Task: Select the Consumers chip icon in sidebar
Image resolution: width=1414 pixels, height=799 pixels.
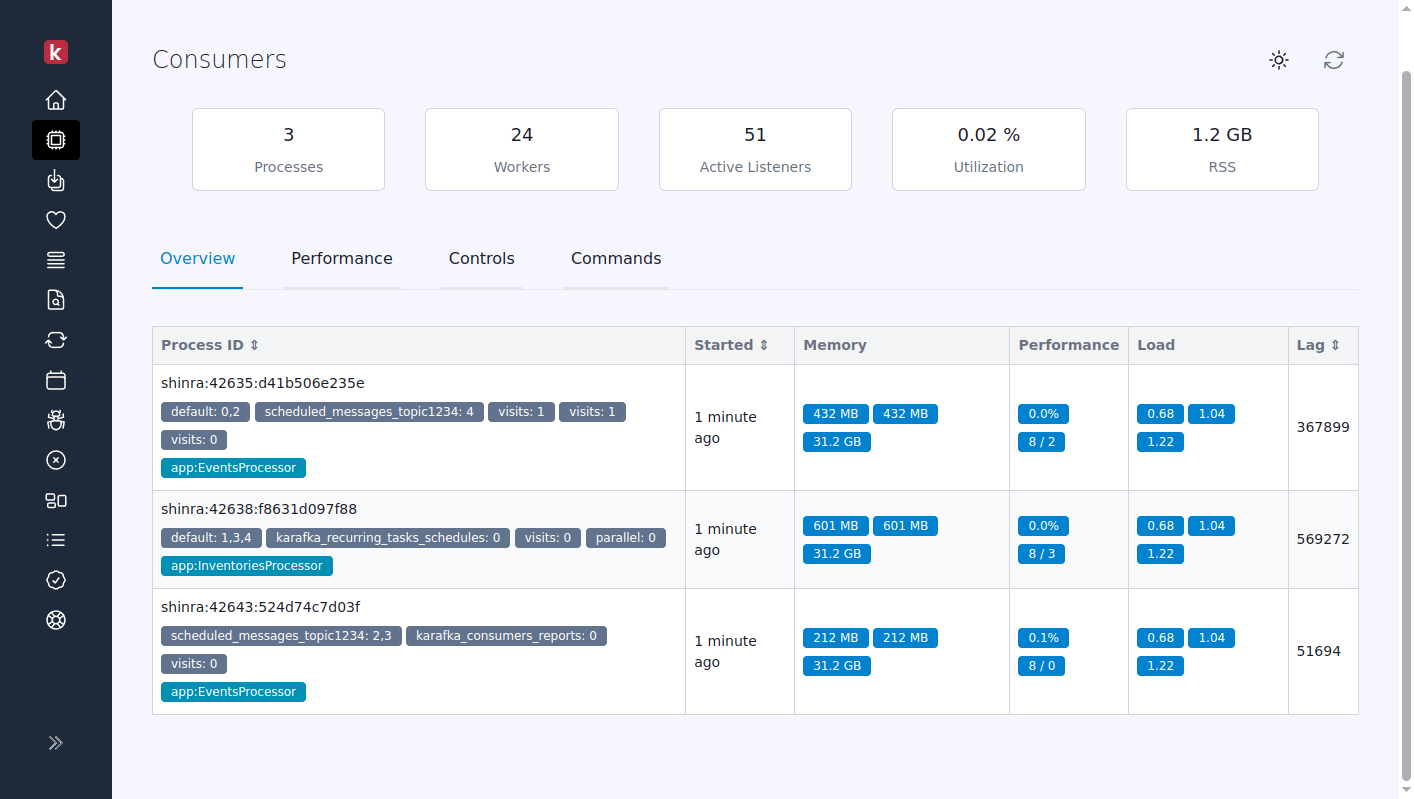Action: (56, 140)
